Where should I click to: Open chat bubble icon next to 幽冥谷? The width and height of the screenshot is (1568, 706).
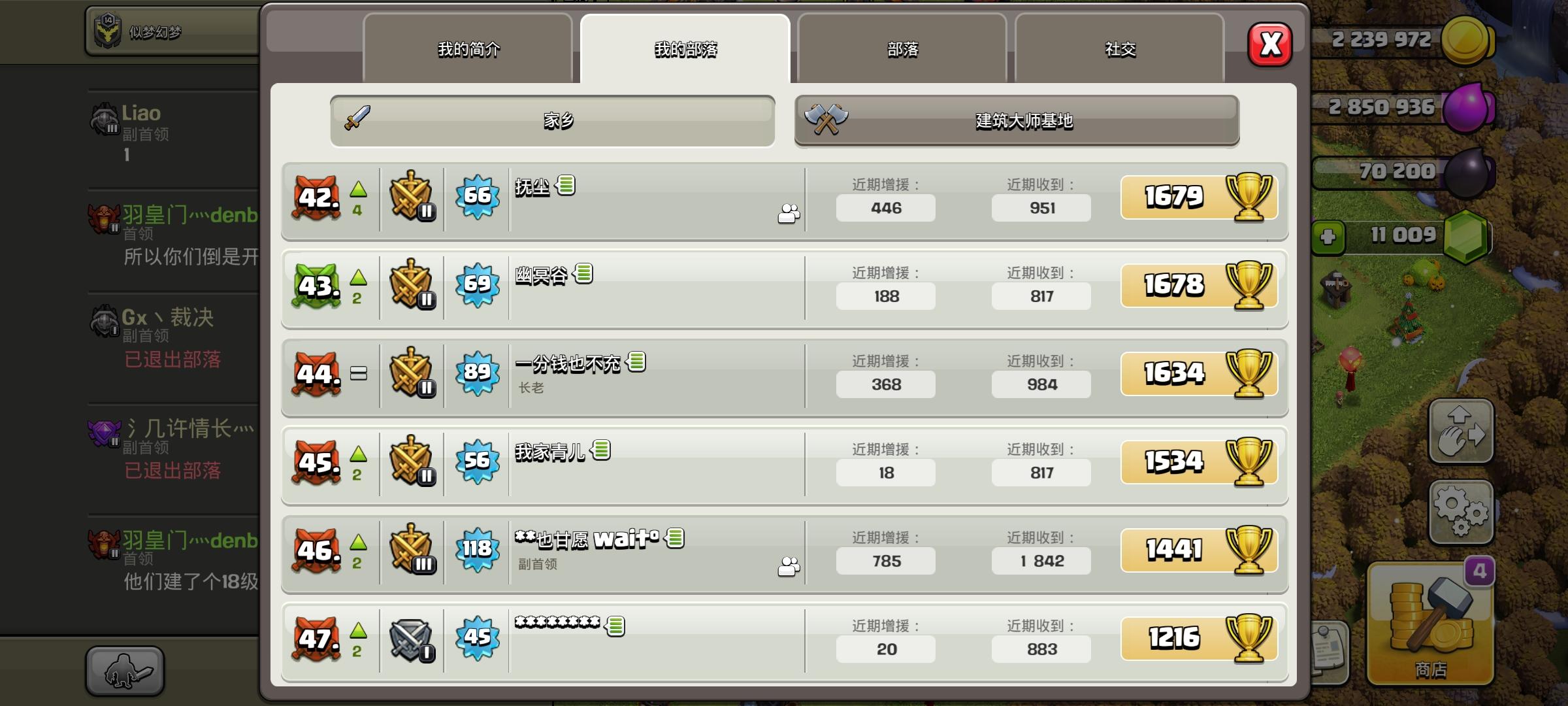[583, 274]
